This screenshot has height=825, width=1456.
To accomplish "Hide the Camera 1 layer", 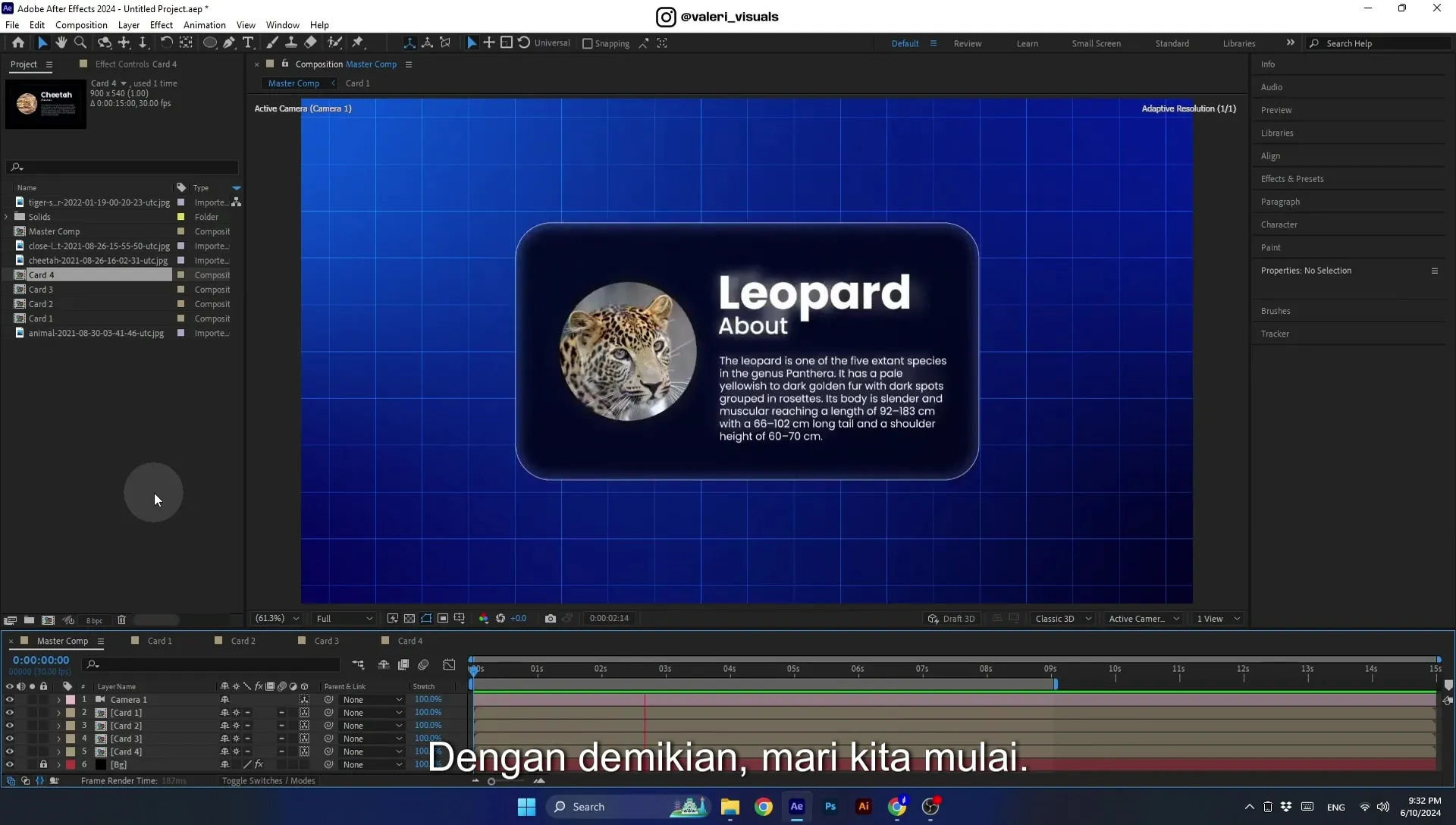I will tap(10, 700).
